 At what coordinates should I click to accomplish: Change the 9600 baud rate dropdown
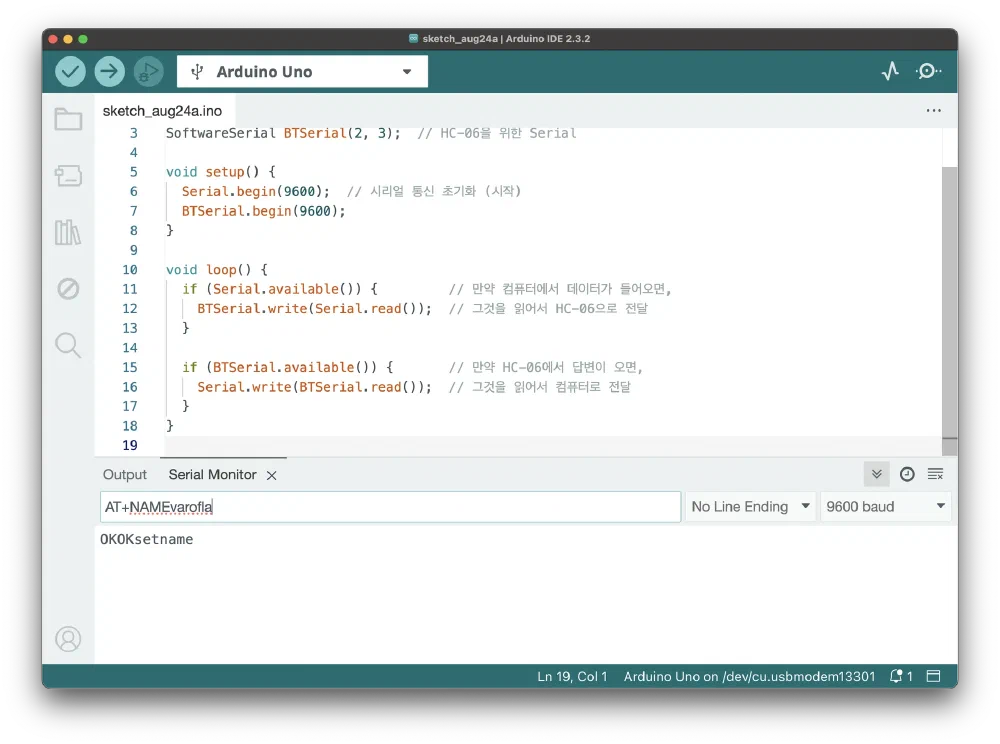[x=885, y=507]
